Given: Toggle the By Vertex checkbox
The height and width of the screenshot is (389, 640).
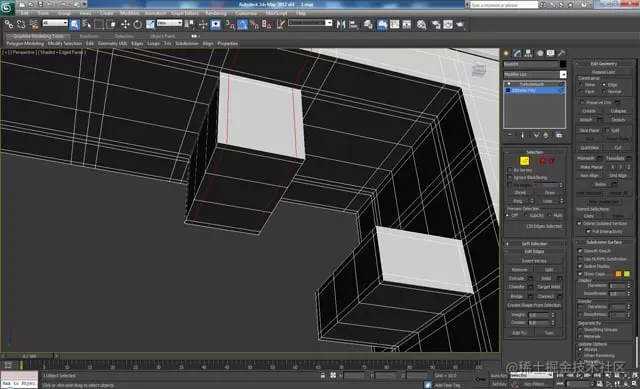Looking at the screenshot, I should tap(510, 170).
